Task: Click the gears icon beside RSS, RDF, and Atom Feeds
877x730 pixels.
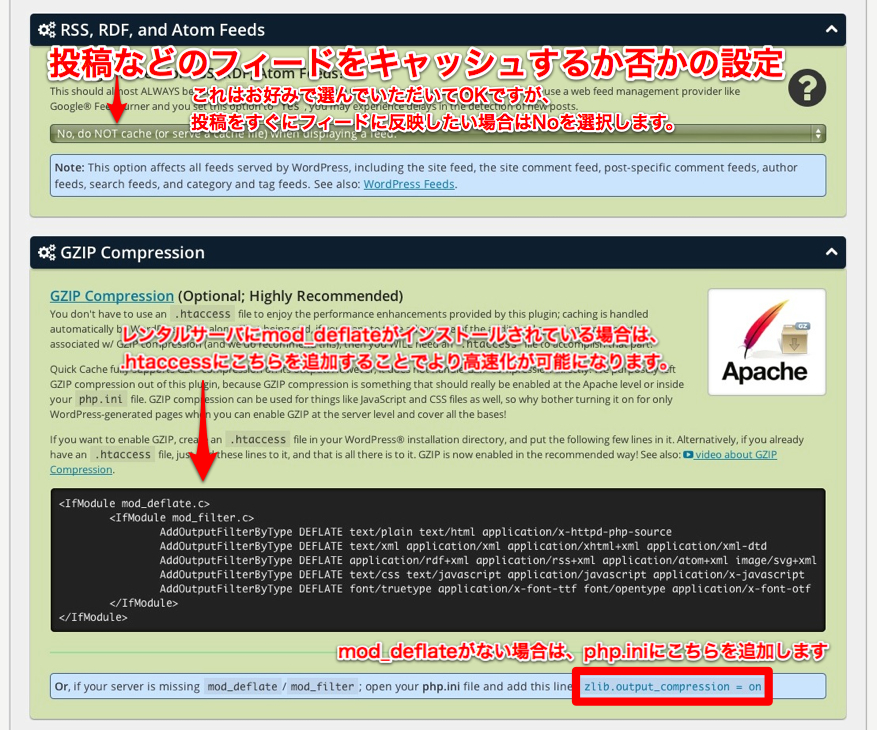Action: click(47, 30)
